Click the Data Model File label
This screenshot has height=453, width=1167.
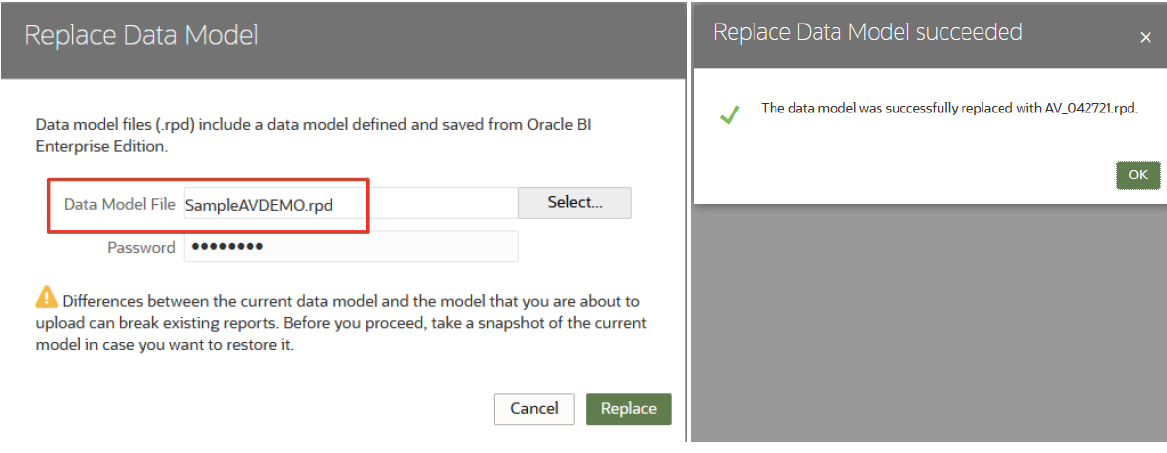[120, 205]
